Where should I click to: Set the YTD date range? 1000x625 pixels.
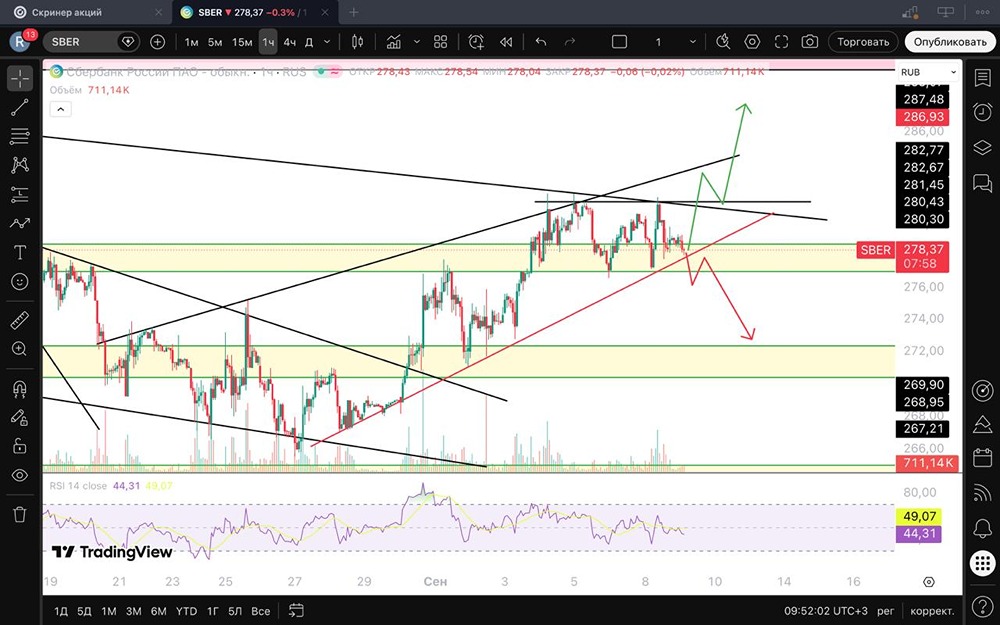186,611
